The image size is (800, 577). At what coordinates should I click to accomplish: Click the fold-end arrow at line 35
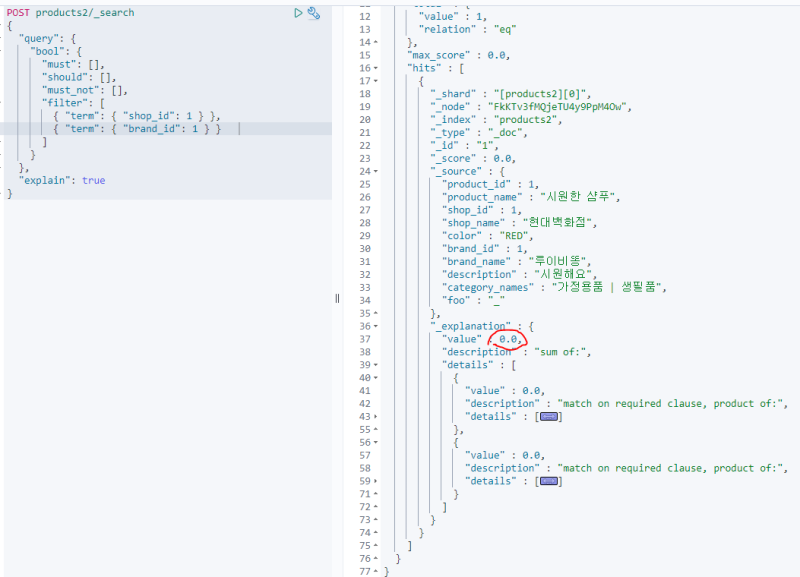[x=376, y=313]
